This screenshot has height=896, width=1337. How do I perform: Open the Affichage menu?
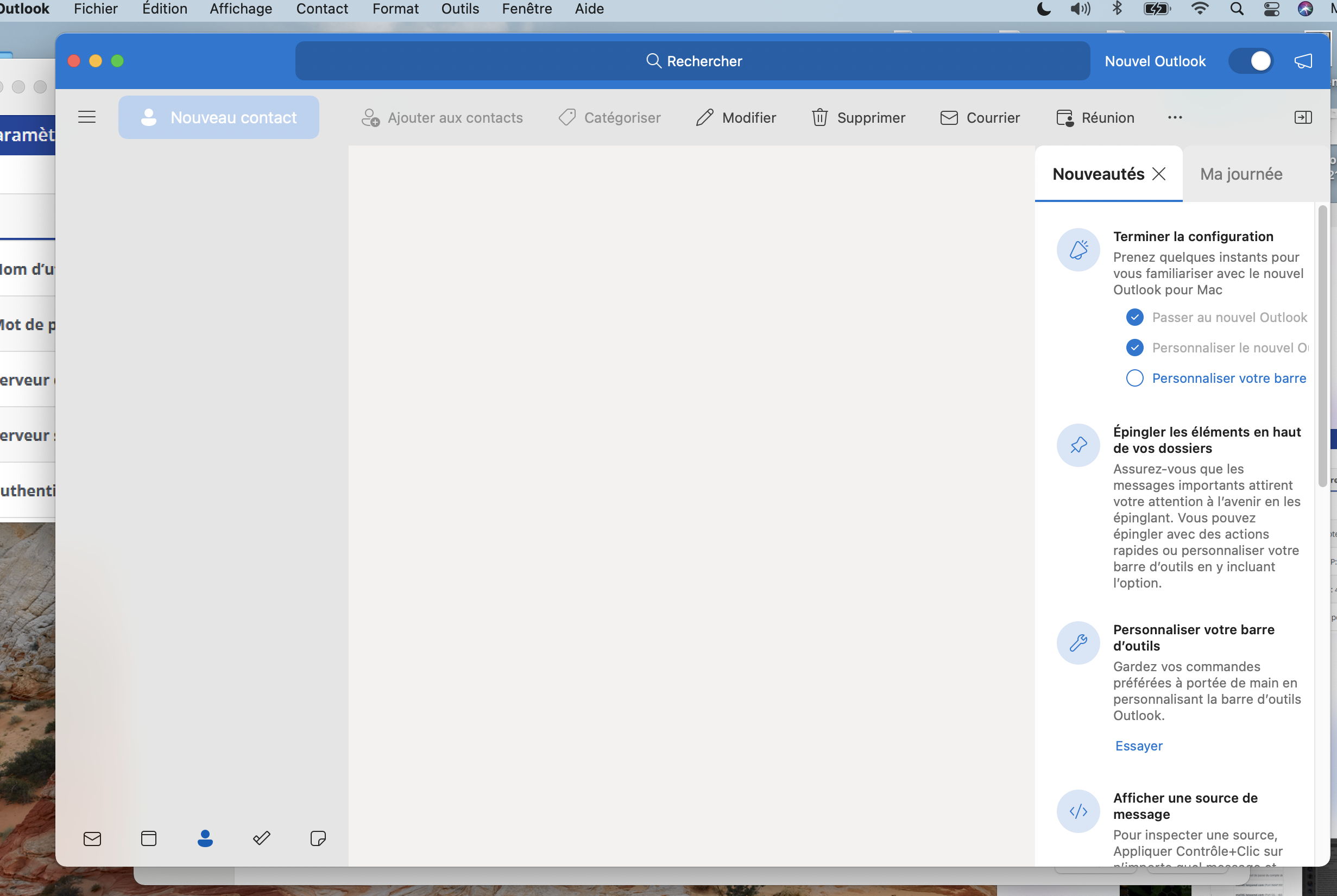click(x=241, y=9)
